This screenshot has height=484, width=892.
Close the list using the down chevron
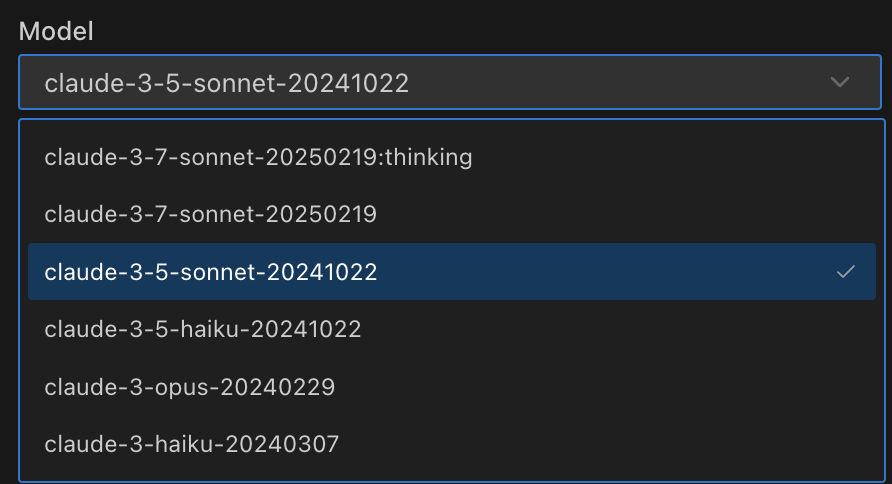[x=840, y=82]
